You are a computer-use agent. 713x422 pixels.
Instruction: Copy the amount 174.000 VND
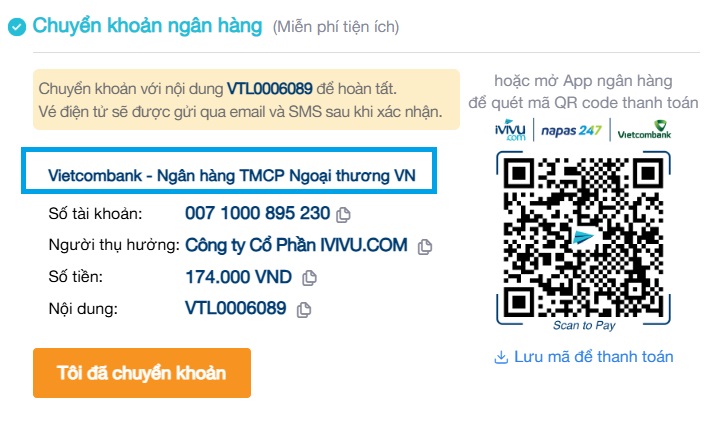pos(310,278)
